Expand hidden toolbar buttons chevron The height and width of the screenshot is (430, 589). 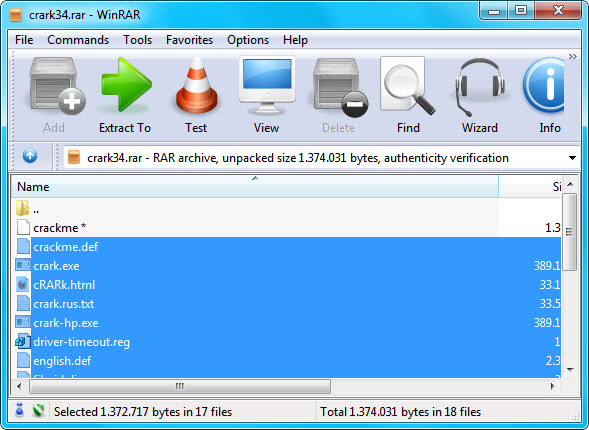(572, 57)
